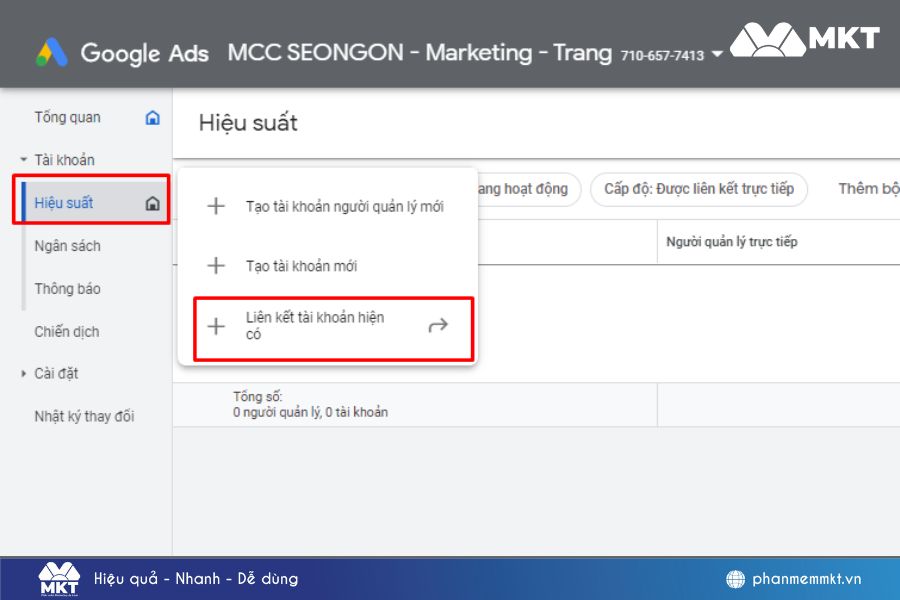Collapse the Tài khoản section in the sidebar
The image size is (900, 600).
[24, 159]
